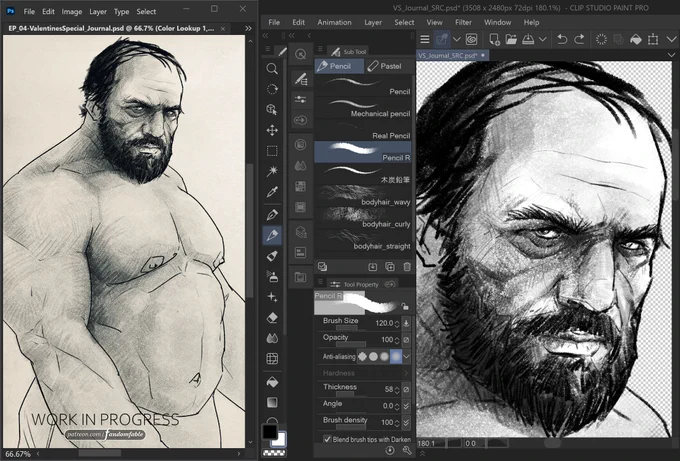Click the Clear/deselect dotted circle icon

(x=601, y=39)
